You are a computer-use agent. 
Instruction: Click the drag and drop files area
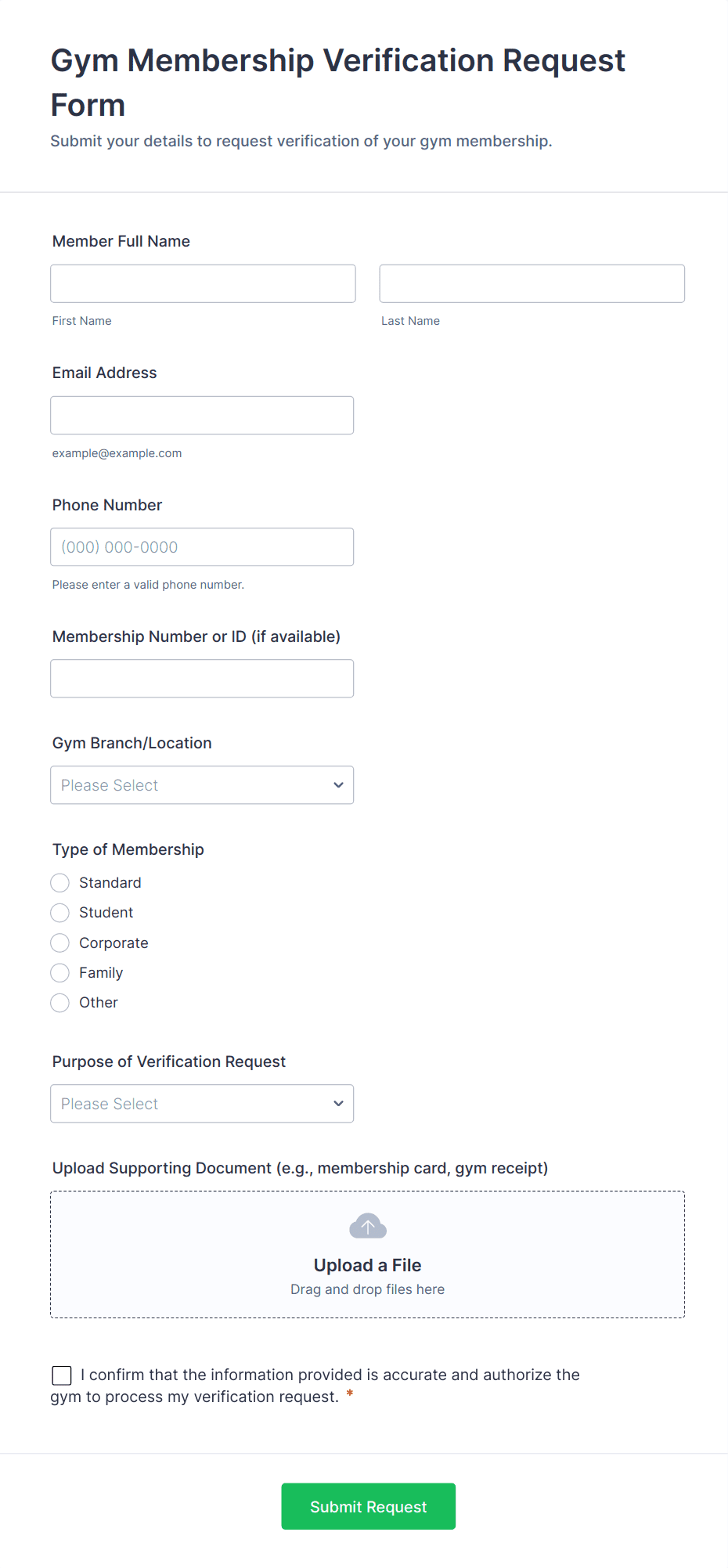[x=367, y=1289]
